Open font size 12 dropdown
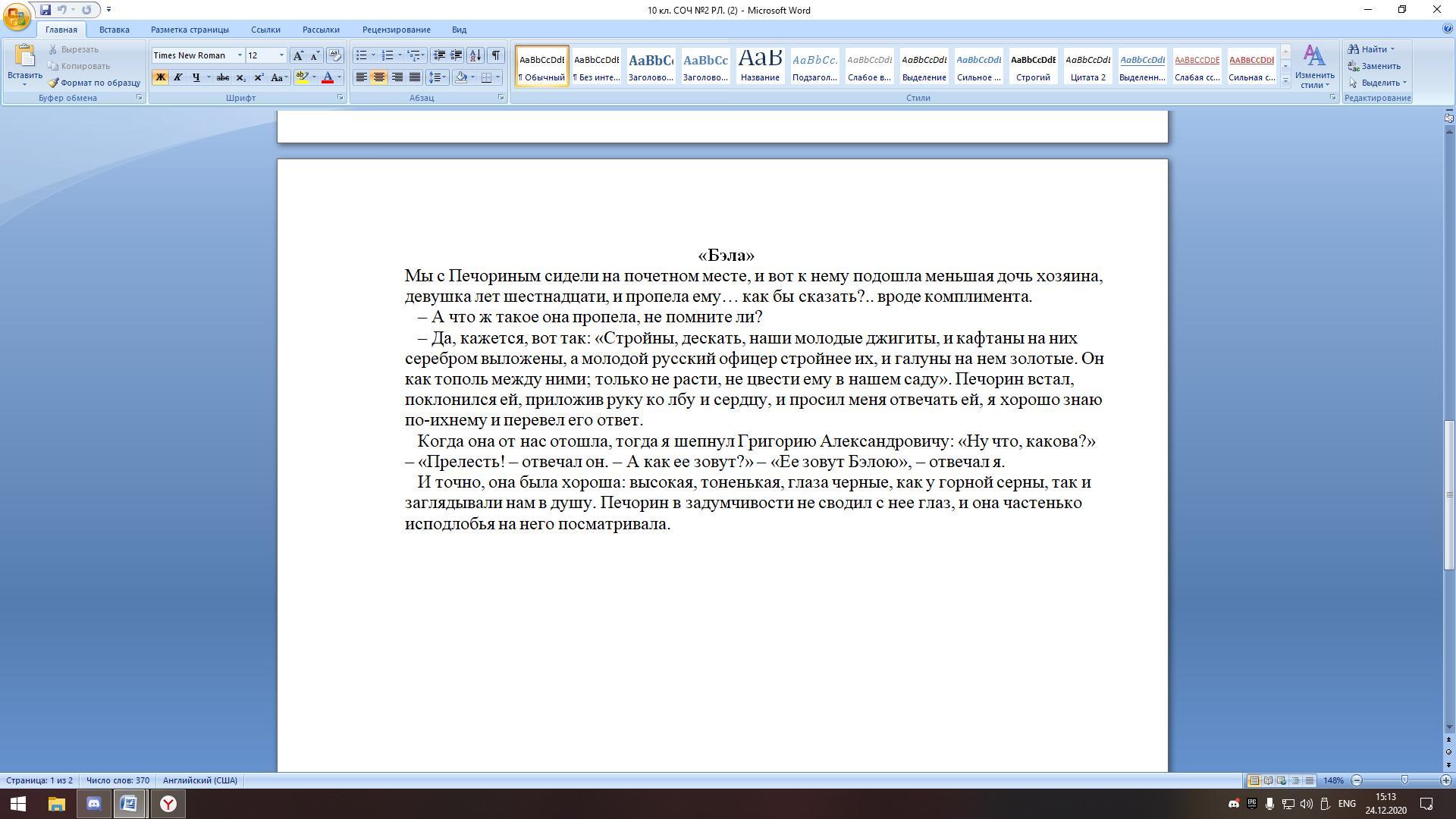 coord(281,55)
